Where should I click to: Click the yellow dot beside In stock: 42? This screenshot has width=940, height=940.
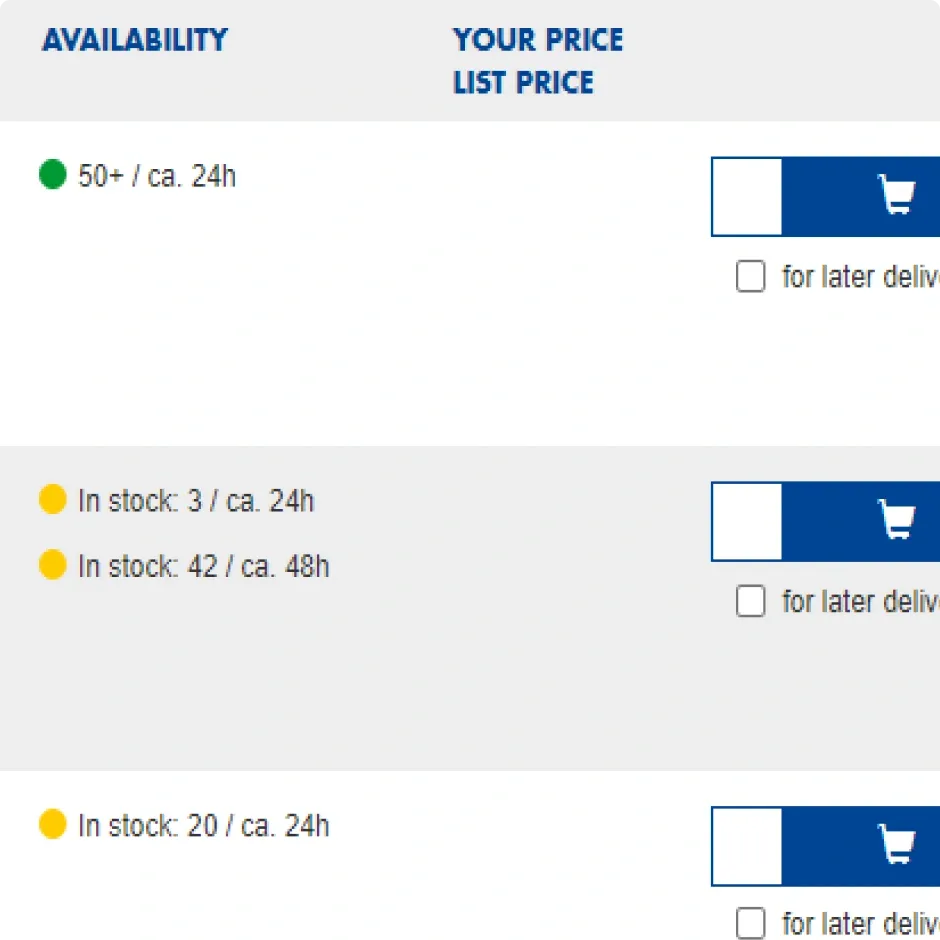point(52,565)
